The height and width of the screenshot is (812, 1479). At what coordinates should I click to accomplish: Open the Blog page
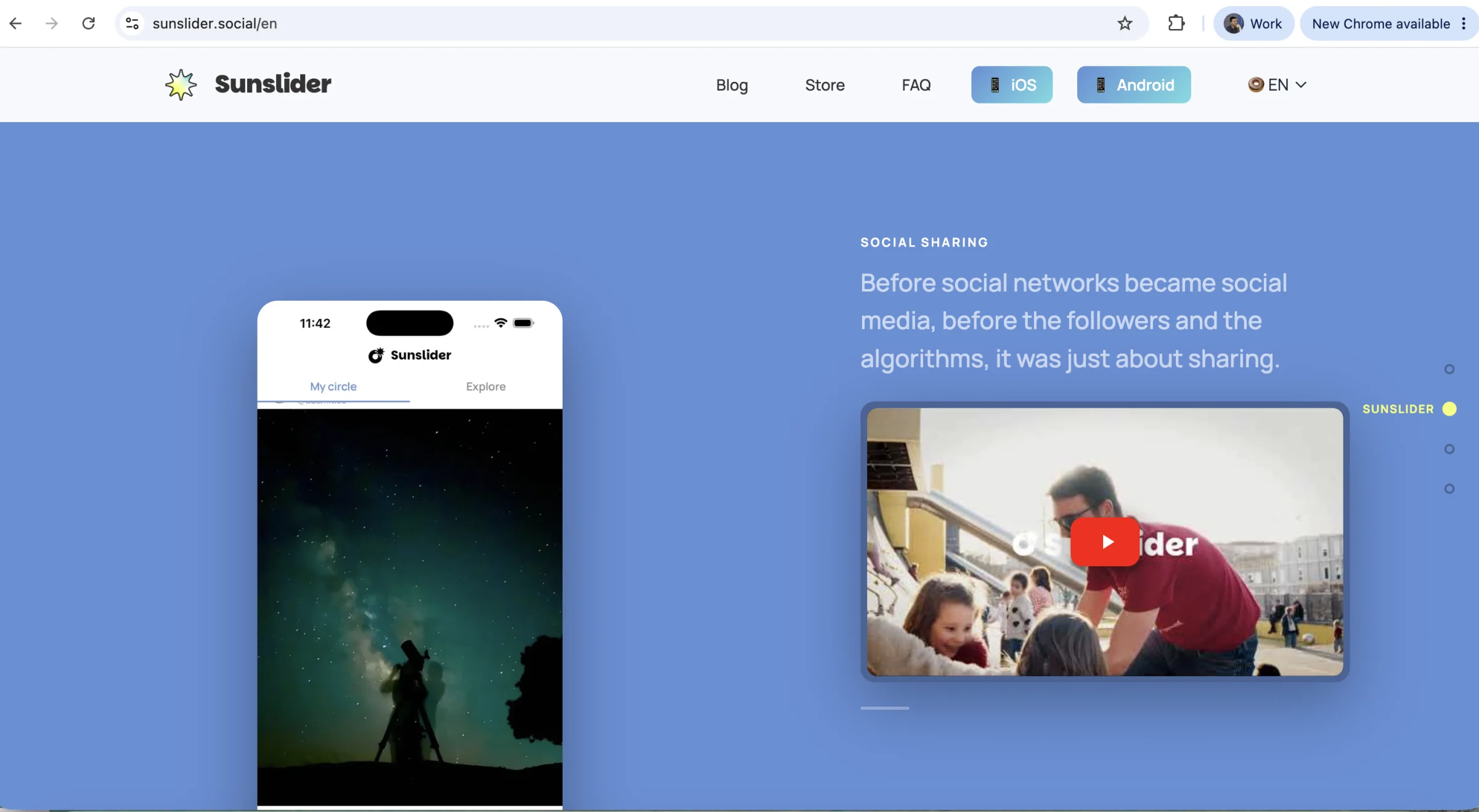click(732, 85)
